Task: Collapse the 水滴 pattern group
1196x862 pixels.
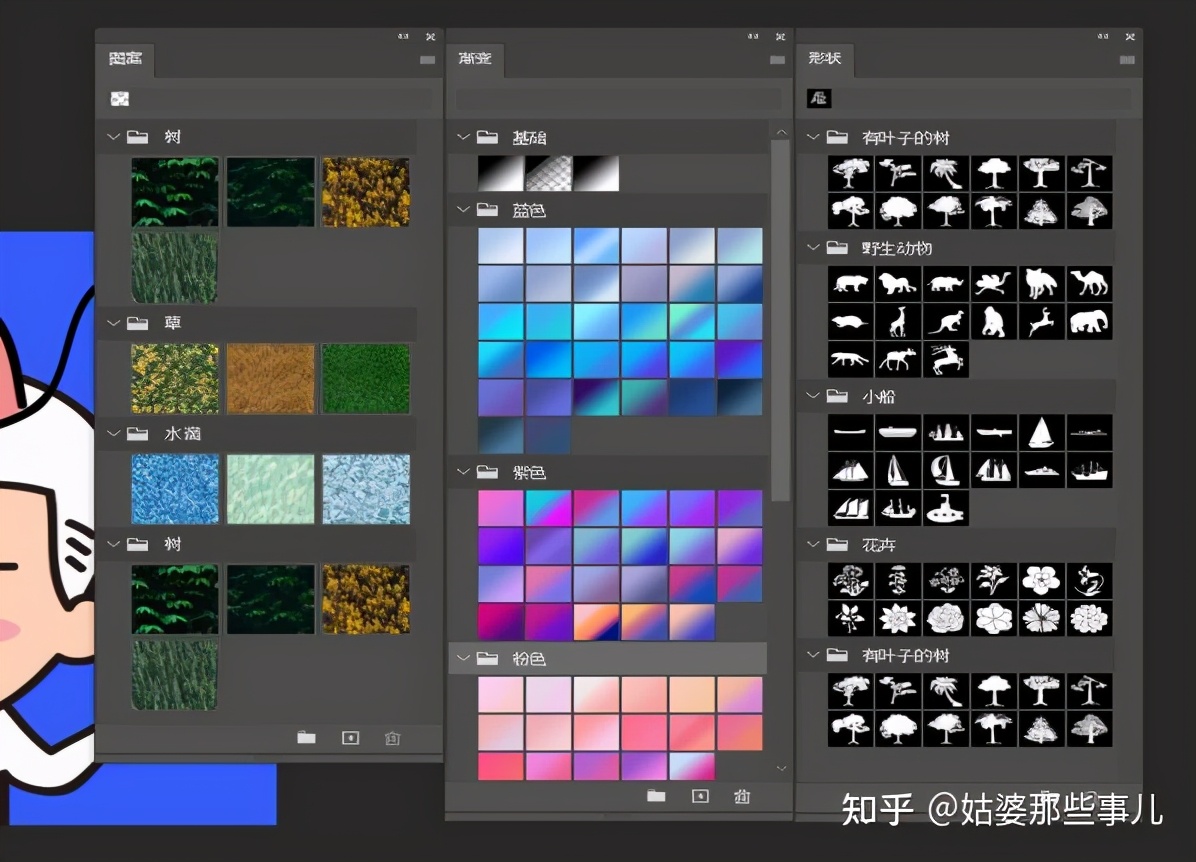Action: [113, 433]
